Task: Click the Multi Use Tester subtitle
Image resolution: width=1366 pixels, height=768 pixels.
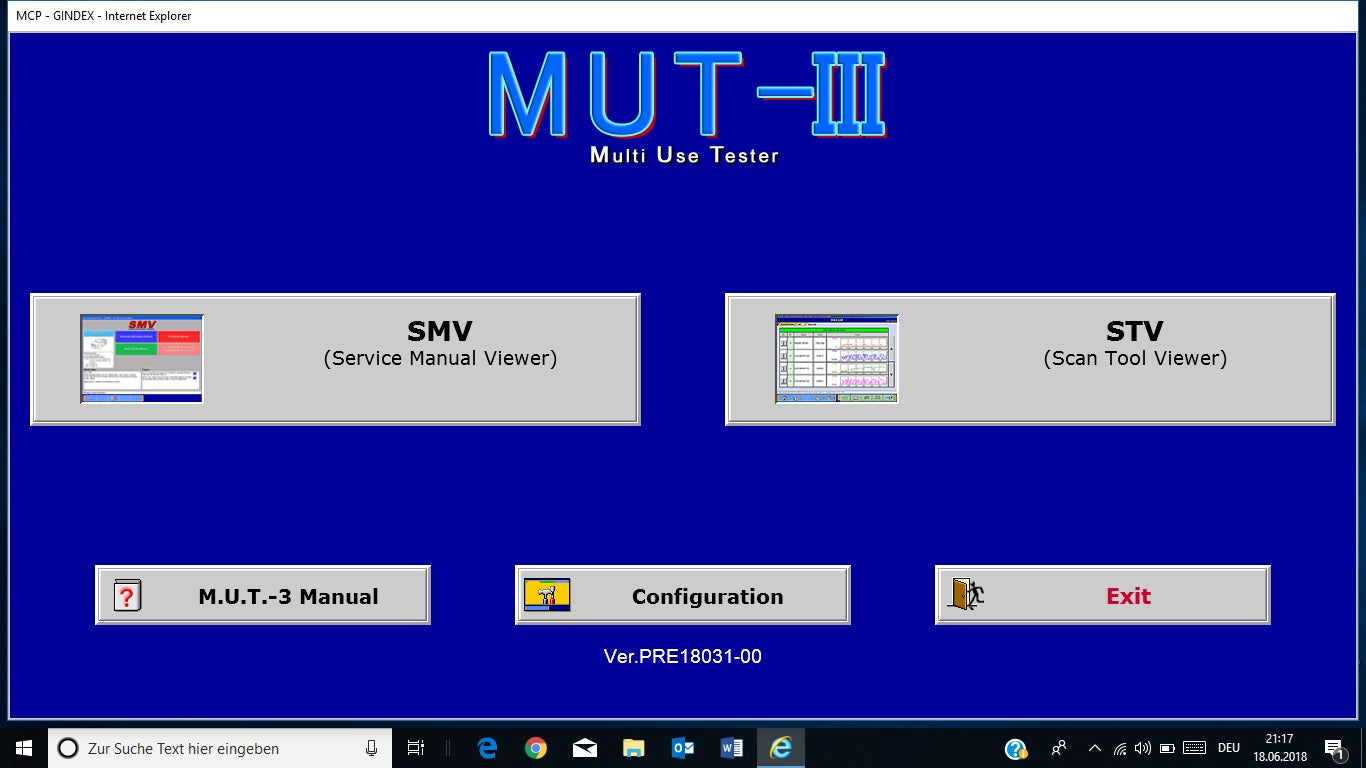Action: [684, 155]
